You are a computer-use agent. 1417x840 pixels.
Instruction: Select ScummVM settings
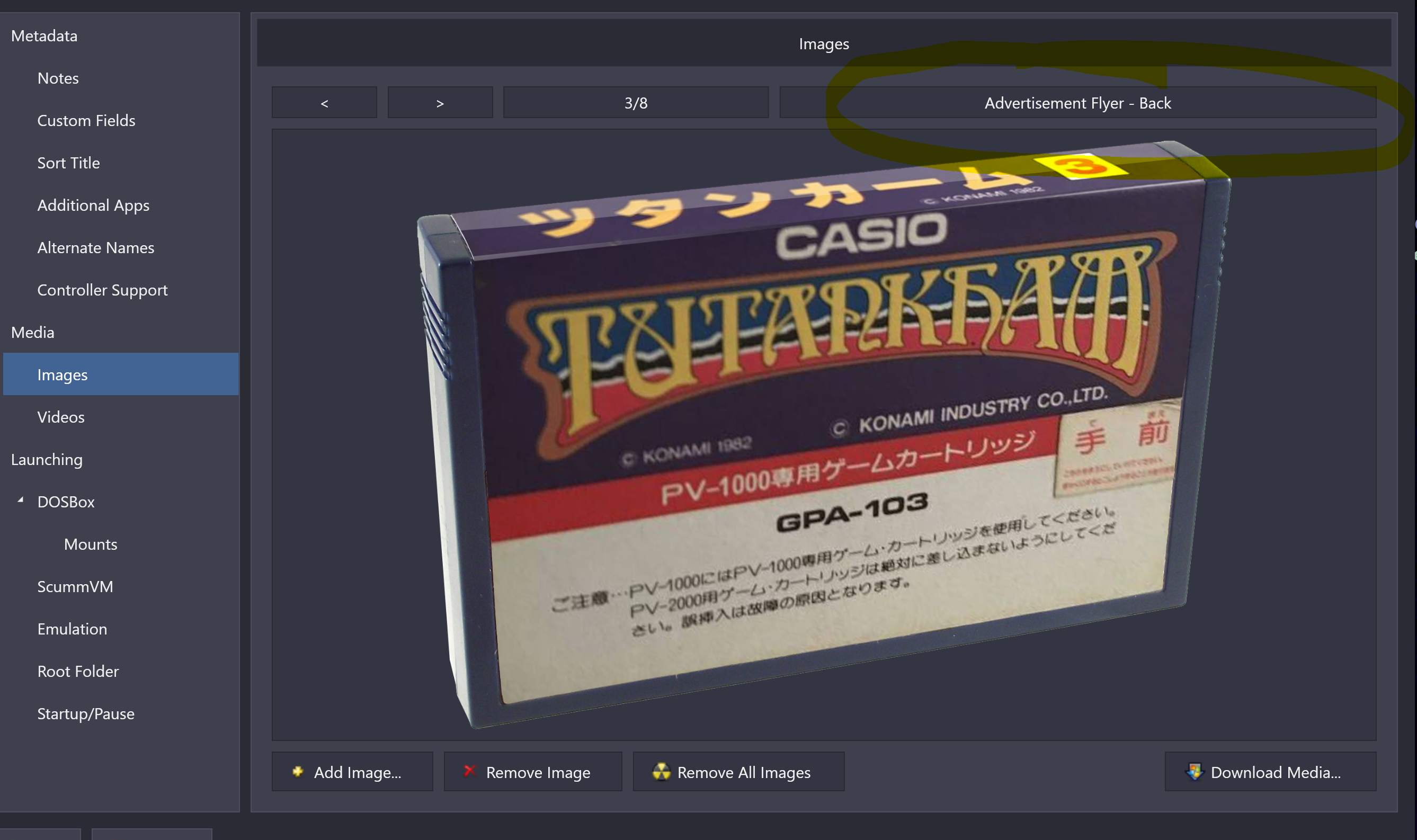click(75, 586)
